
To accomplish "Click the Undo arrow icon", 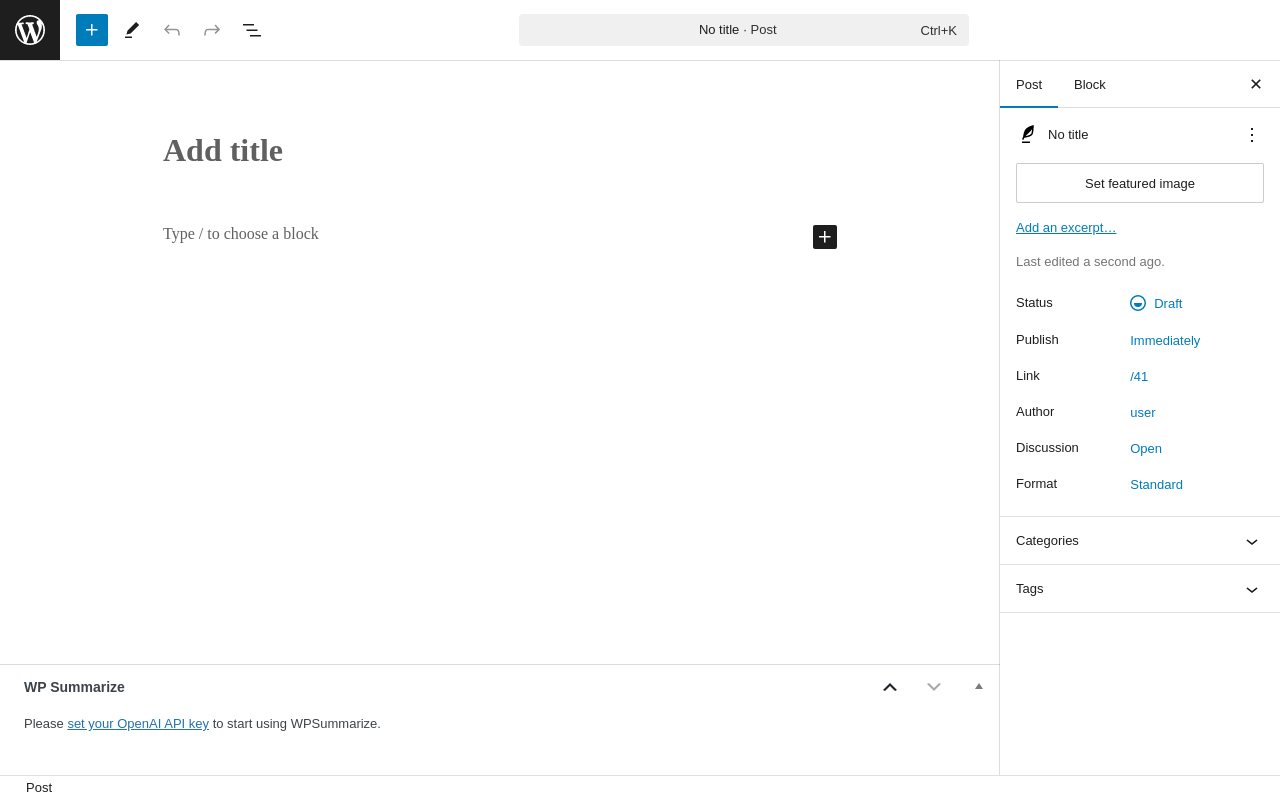I will click(172, 30).
